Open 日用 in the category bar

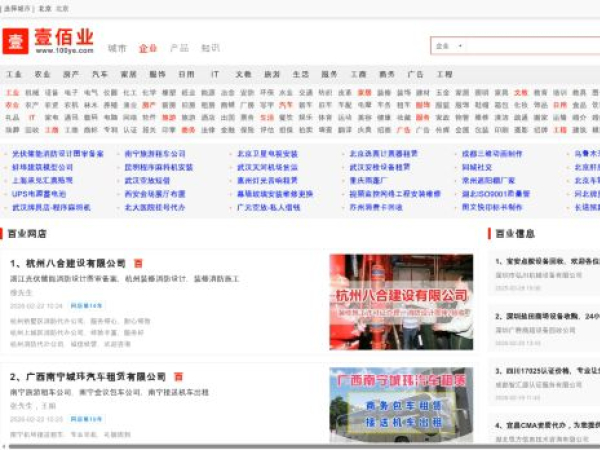point(186,74)
